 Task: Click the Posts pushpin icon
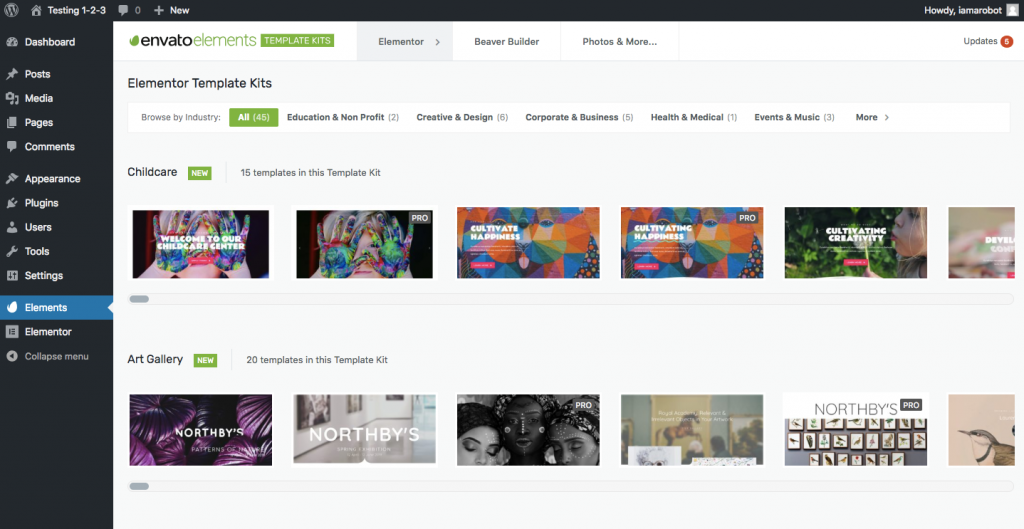click(x=12, y=74)
